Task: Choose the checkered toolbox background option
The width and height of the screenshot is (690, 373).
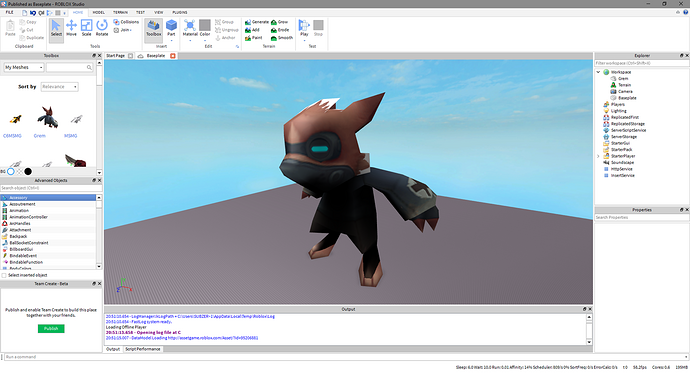Action: click(x=19, y=172)
